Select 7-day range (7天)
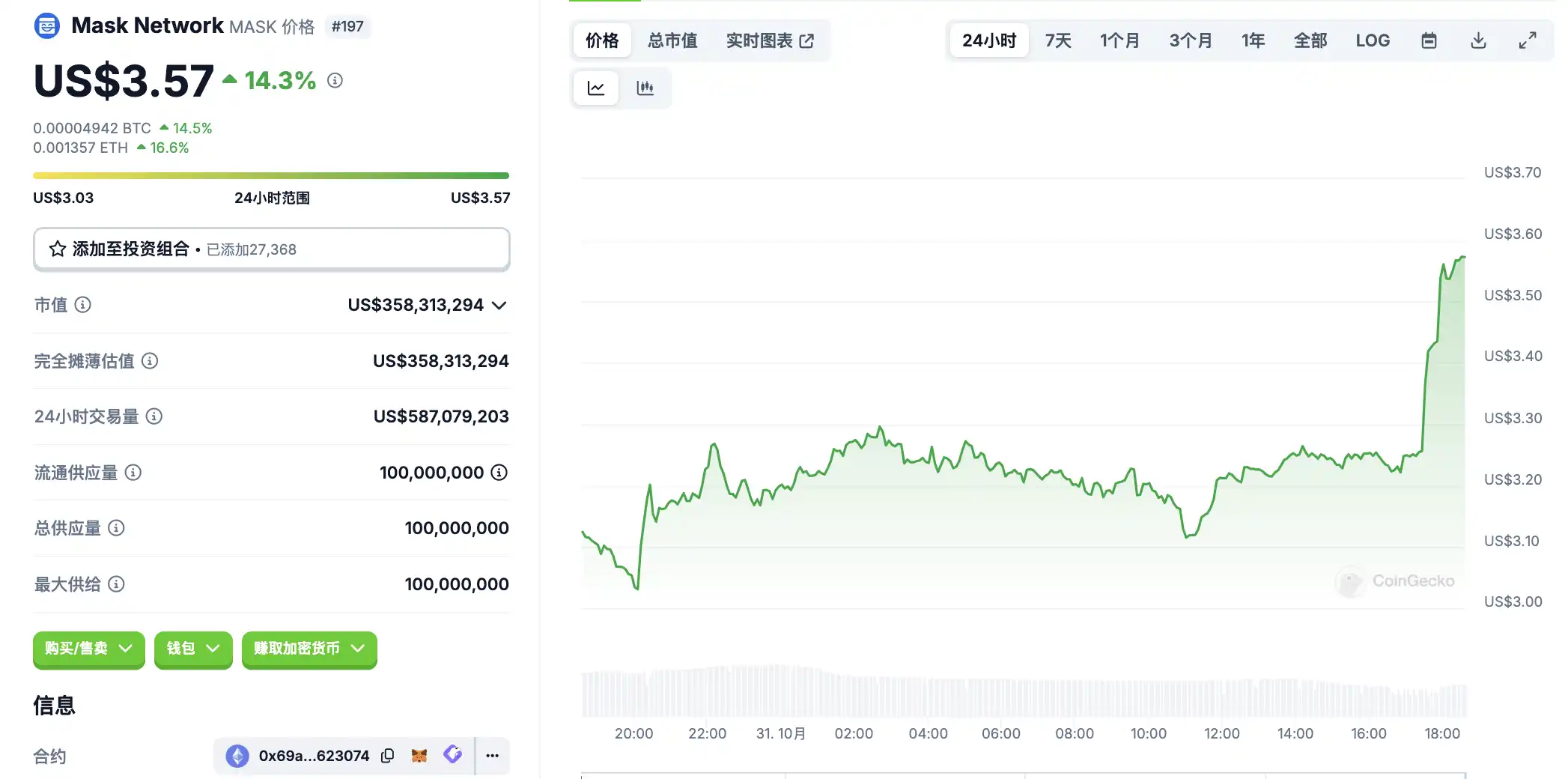The width and height of the screenshot is (1568, 779). pos(1058,40)
